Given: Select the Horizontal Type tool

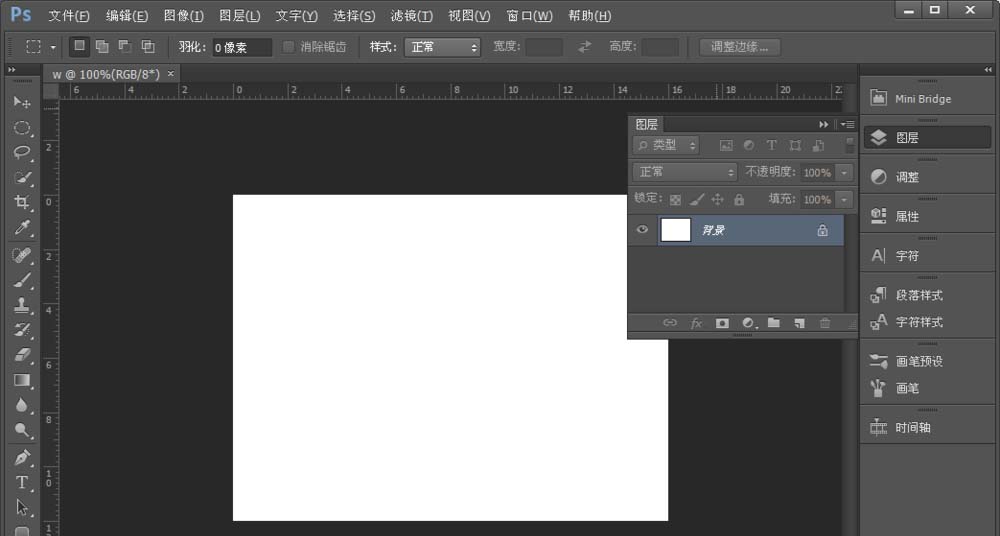Looking at the screenshot, I should click(21, 482).
